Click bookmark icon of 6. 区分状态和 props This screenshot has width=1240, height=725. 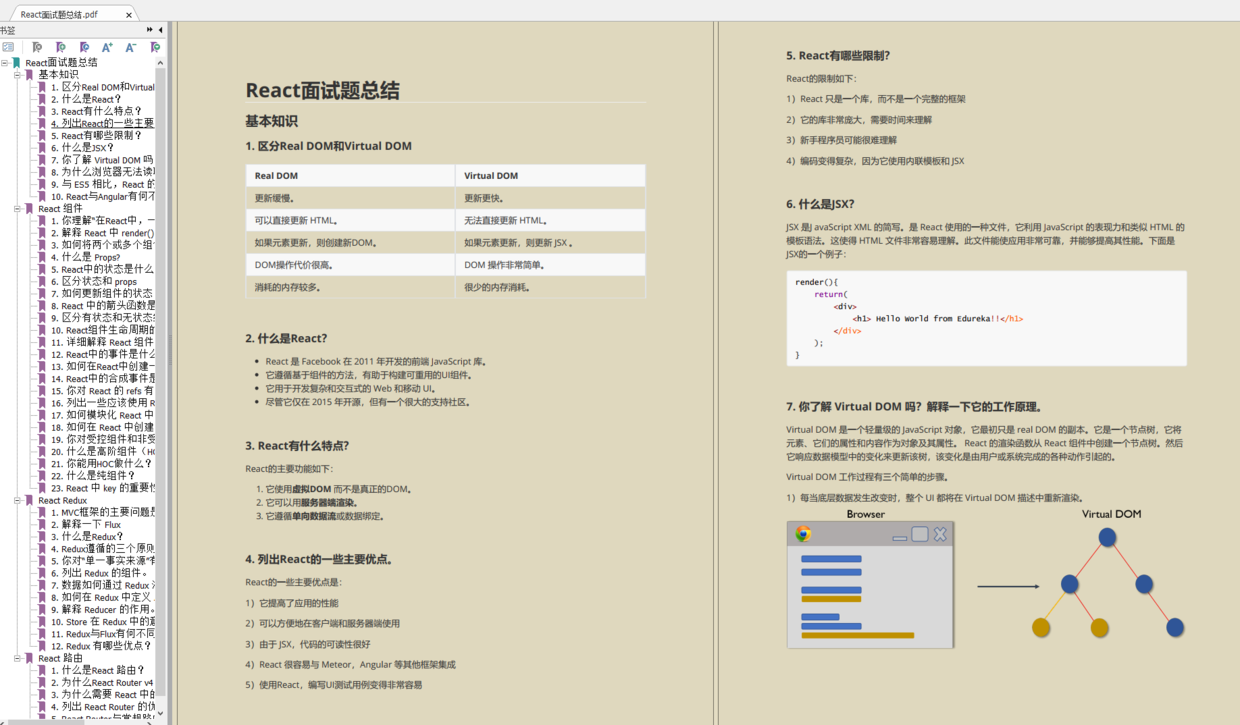pyautogui.click(x=43, y=282)
